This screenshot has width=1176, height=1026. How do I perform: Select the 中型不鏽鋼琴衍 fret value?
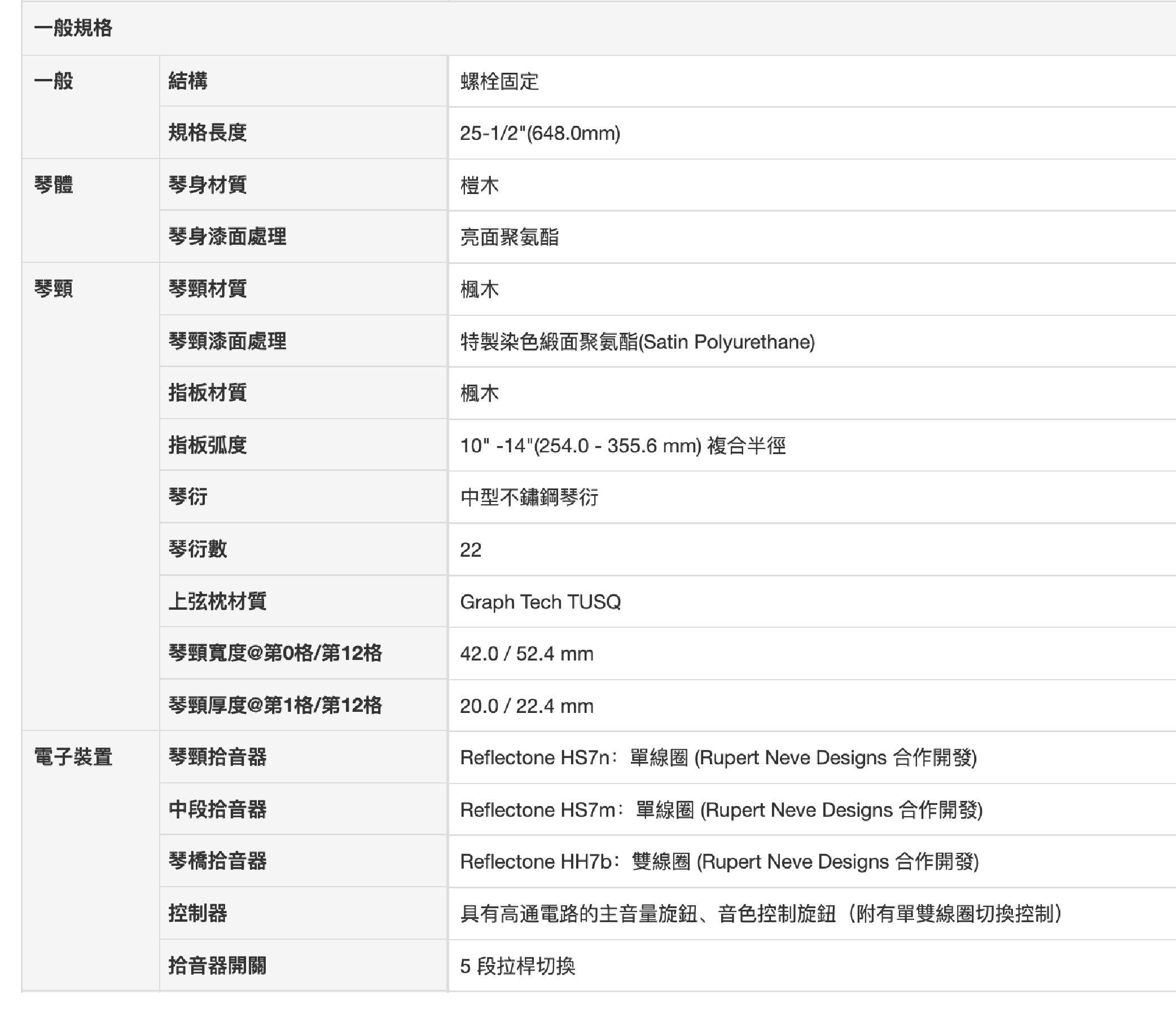pos(529,497)
